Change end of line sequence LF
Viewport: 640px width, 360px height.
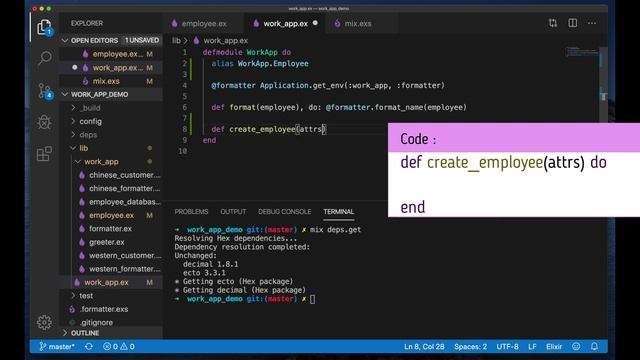[x=532, y=347]
